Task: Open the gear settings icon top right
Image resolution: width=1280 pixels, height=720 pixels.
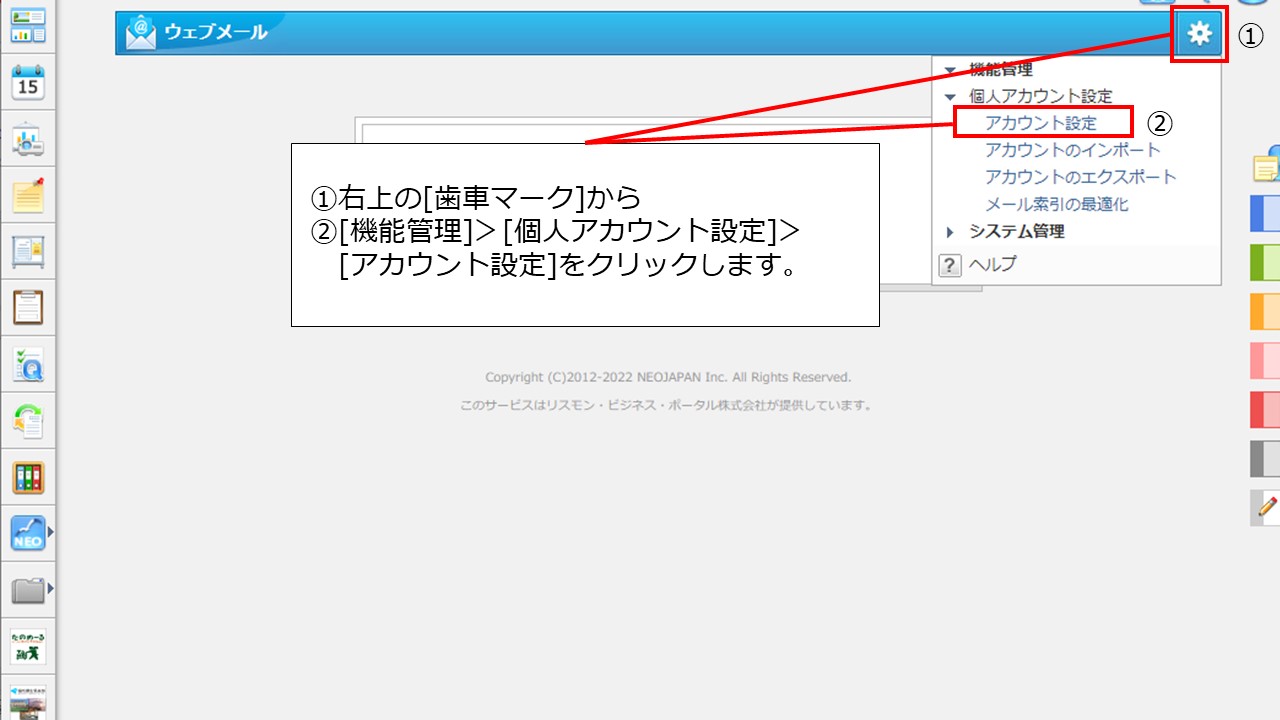Action: point(1198,32)
